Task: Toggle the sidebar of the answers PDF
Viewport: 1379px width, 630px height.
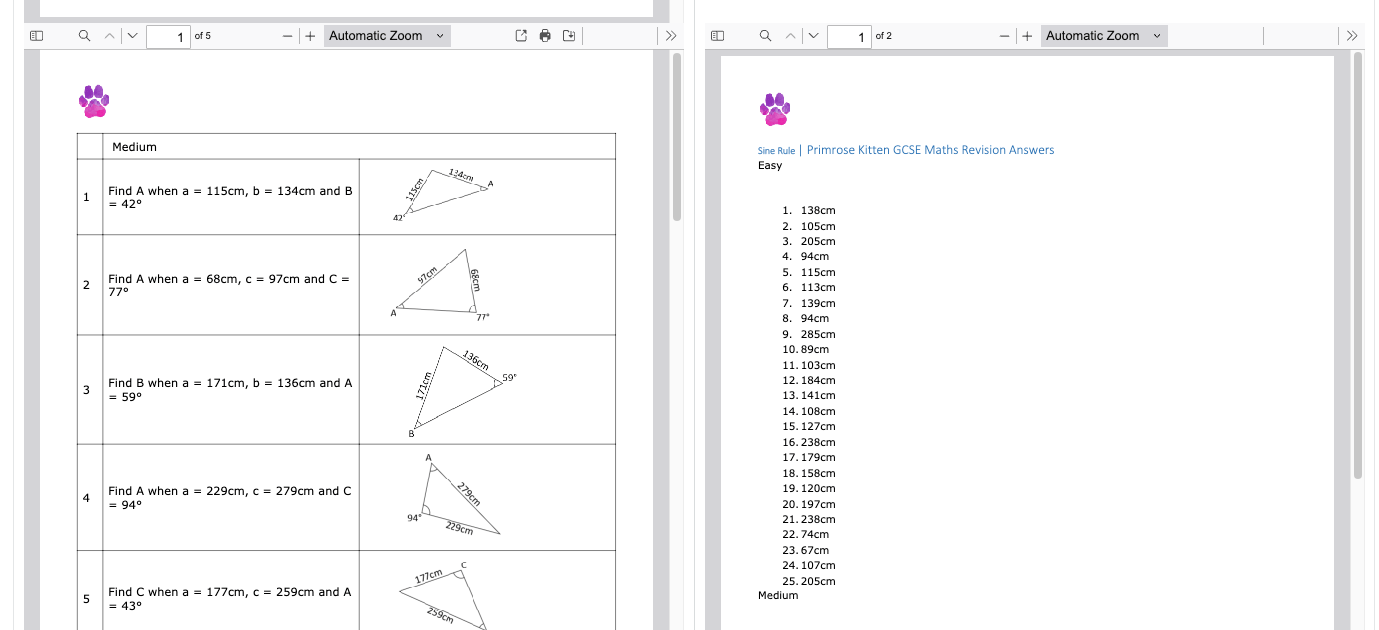Action: [716, 35]
